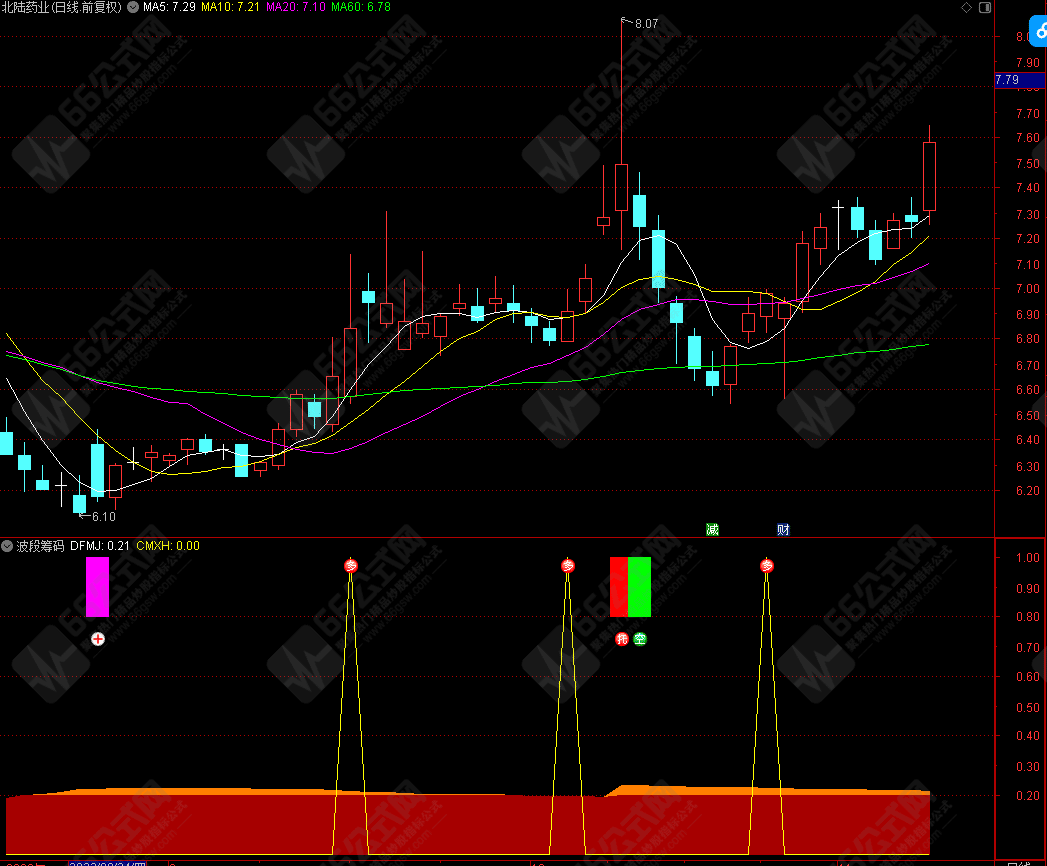
Task: Click the diamond icon in the chart header
Action: click(966, 7)
